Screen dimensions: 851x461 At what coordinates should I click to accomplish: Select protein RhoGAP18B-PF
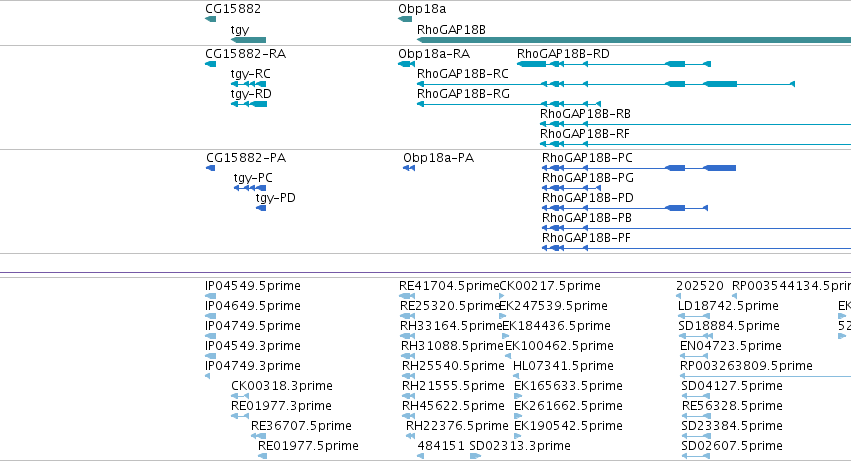586,238
